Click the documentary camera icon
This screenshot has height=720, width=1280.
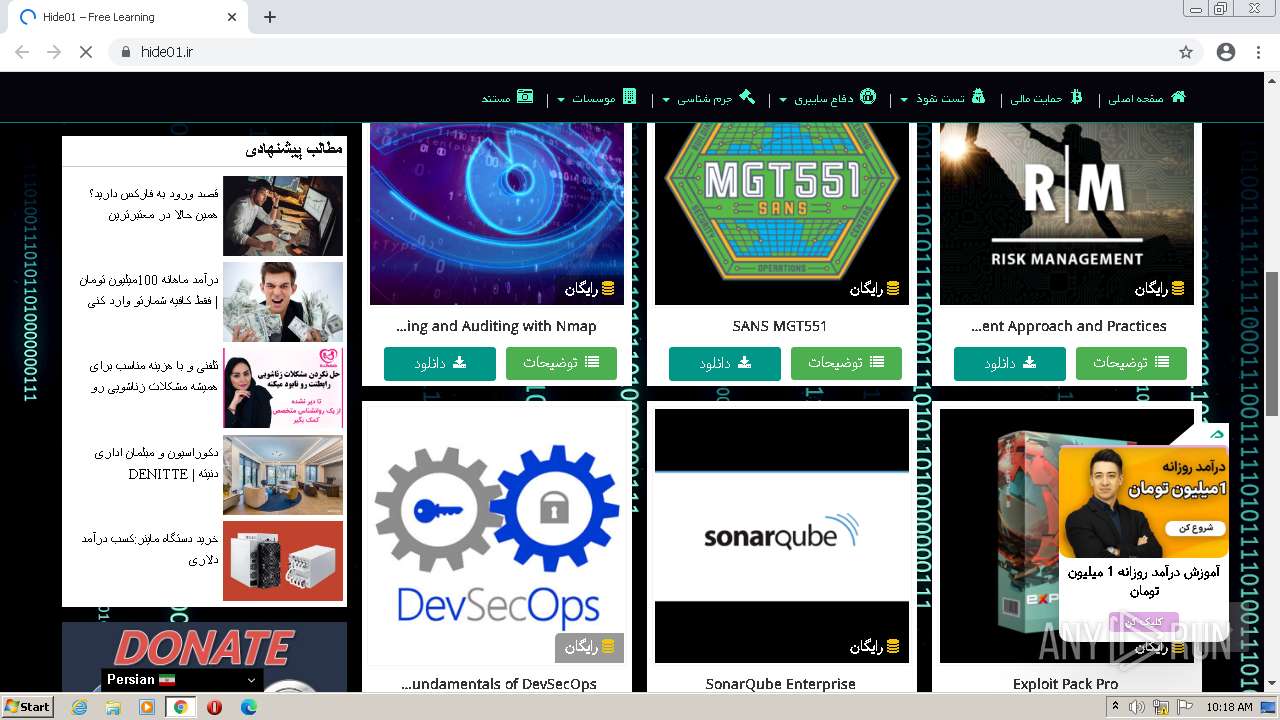click(525, 97)
